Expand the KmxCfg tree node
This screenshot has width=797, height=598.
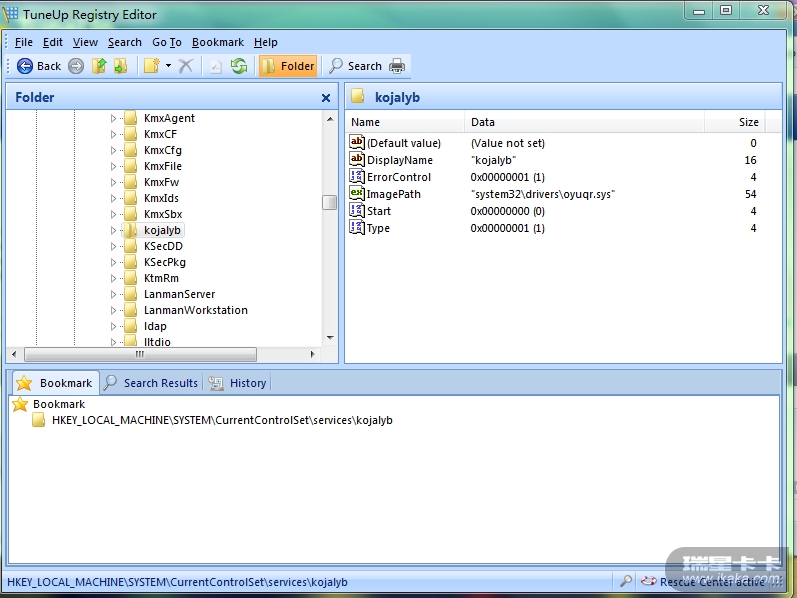tap(113, 150)
